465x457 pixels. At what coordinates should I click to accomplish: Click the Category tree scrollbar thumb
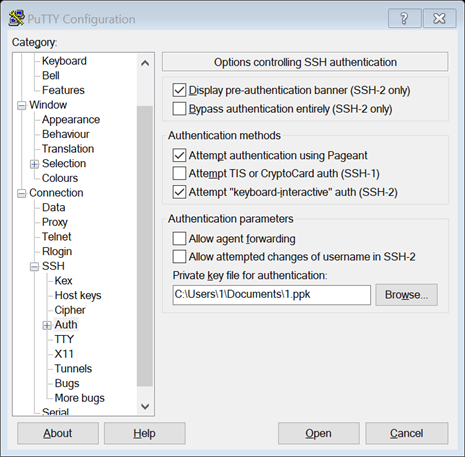(x=145, y=246)
